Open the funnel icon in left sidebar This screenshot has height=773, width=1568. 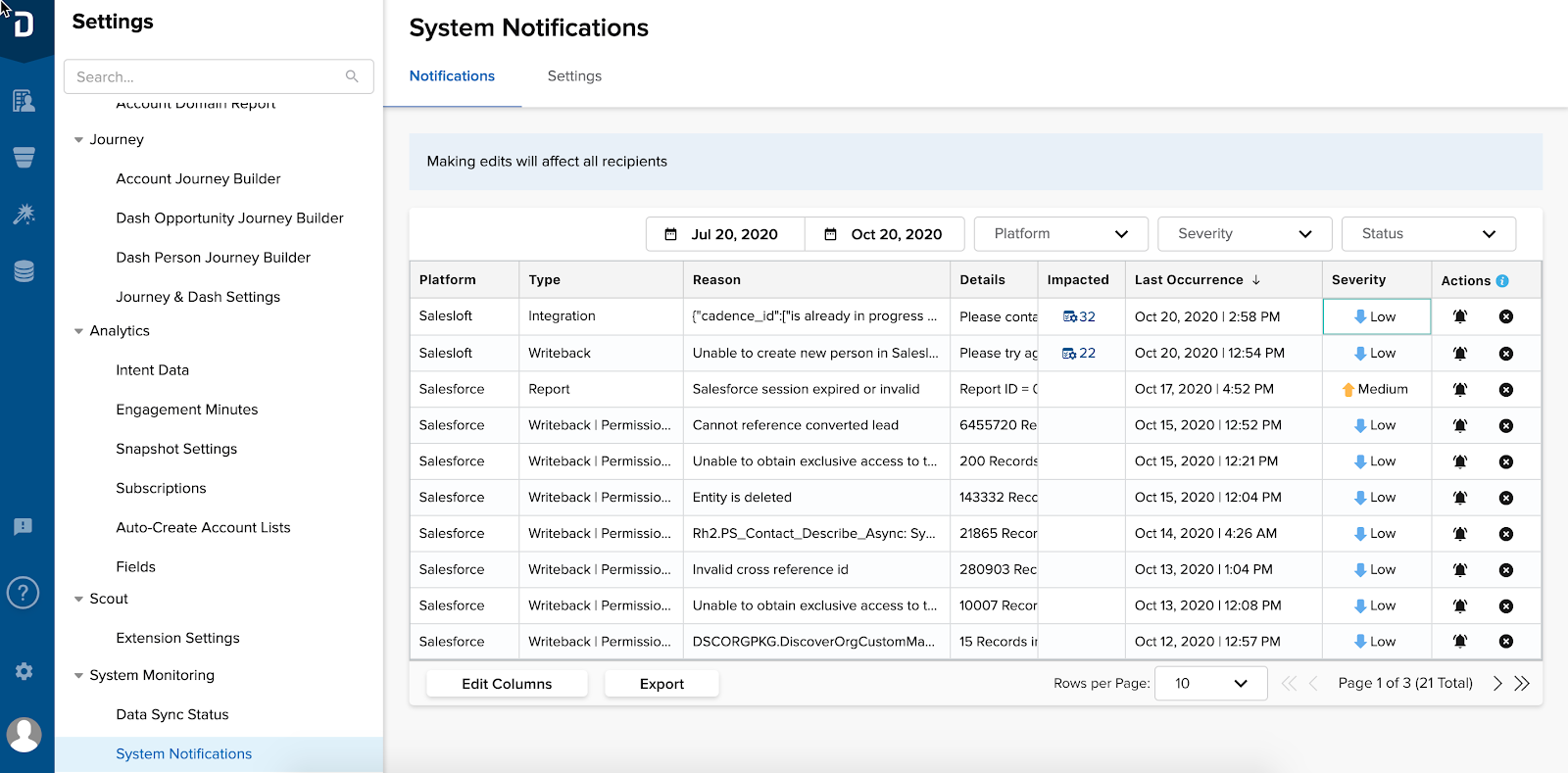coord(24,157)
